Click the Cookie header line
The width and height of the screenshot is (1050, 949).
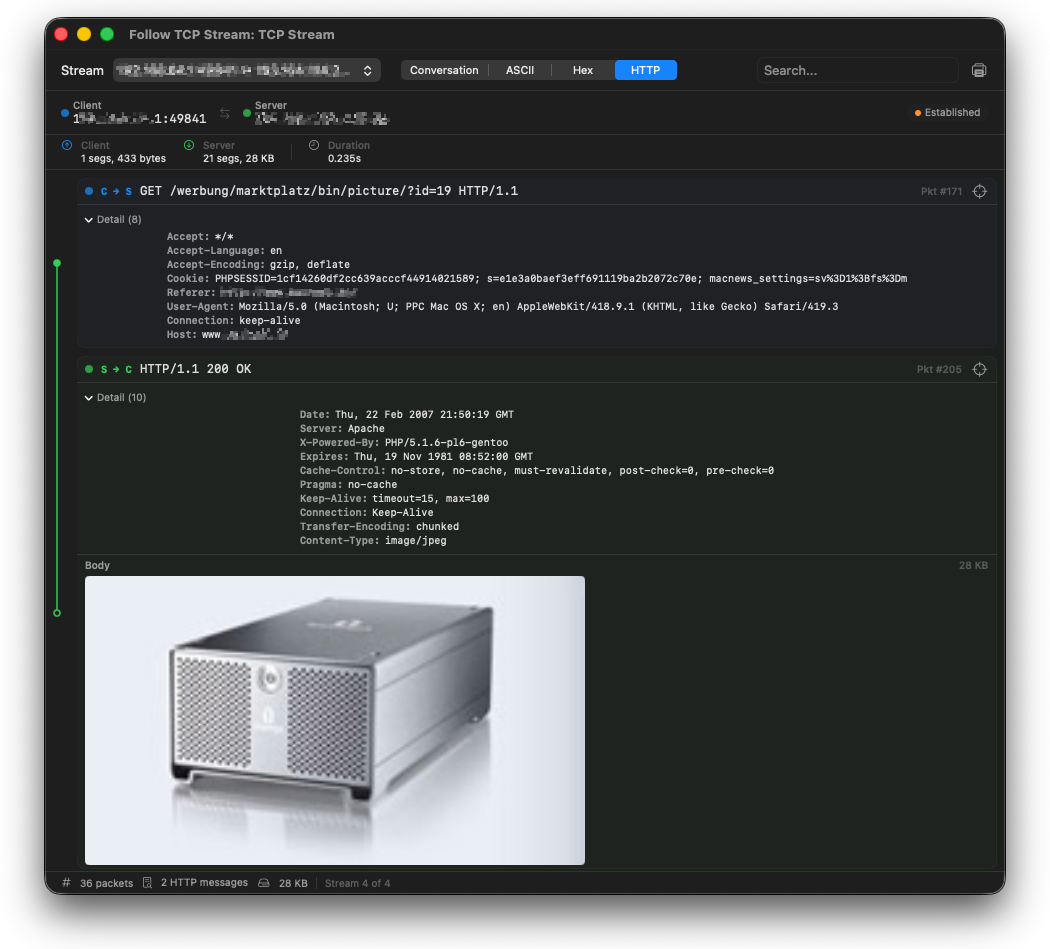(537, 279)
